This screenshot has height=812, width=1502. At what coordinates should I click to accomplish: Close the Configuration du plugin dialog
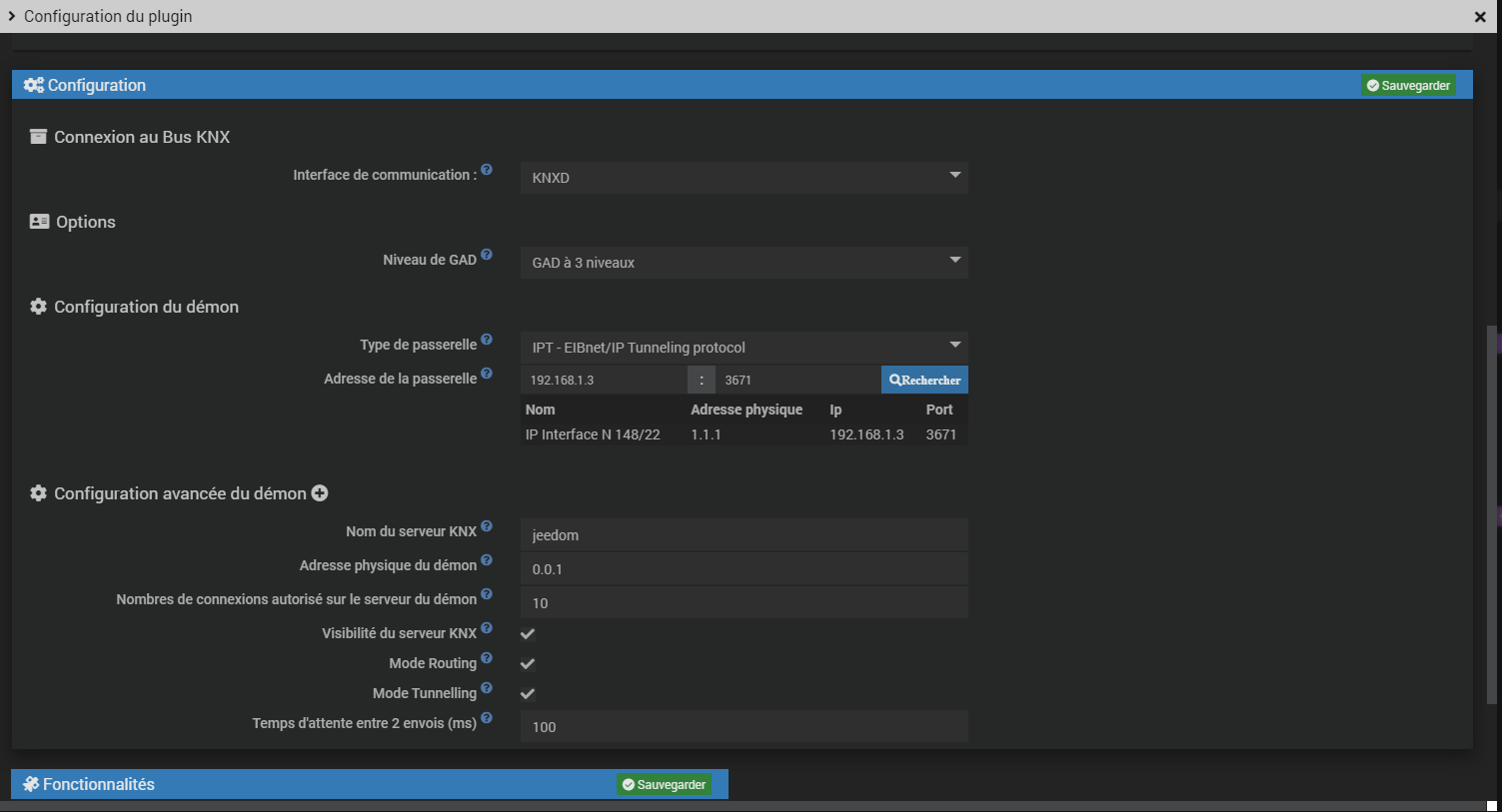[x=1480, y=17]
